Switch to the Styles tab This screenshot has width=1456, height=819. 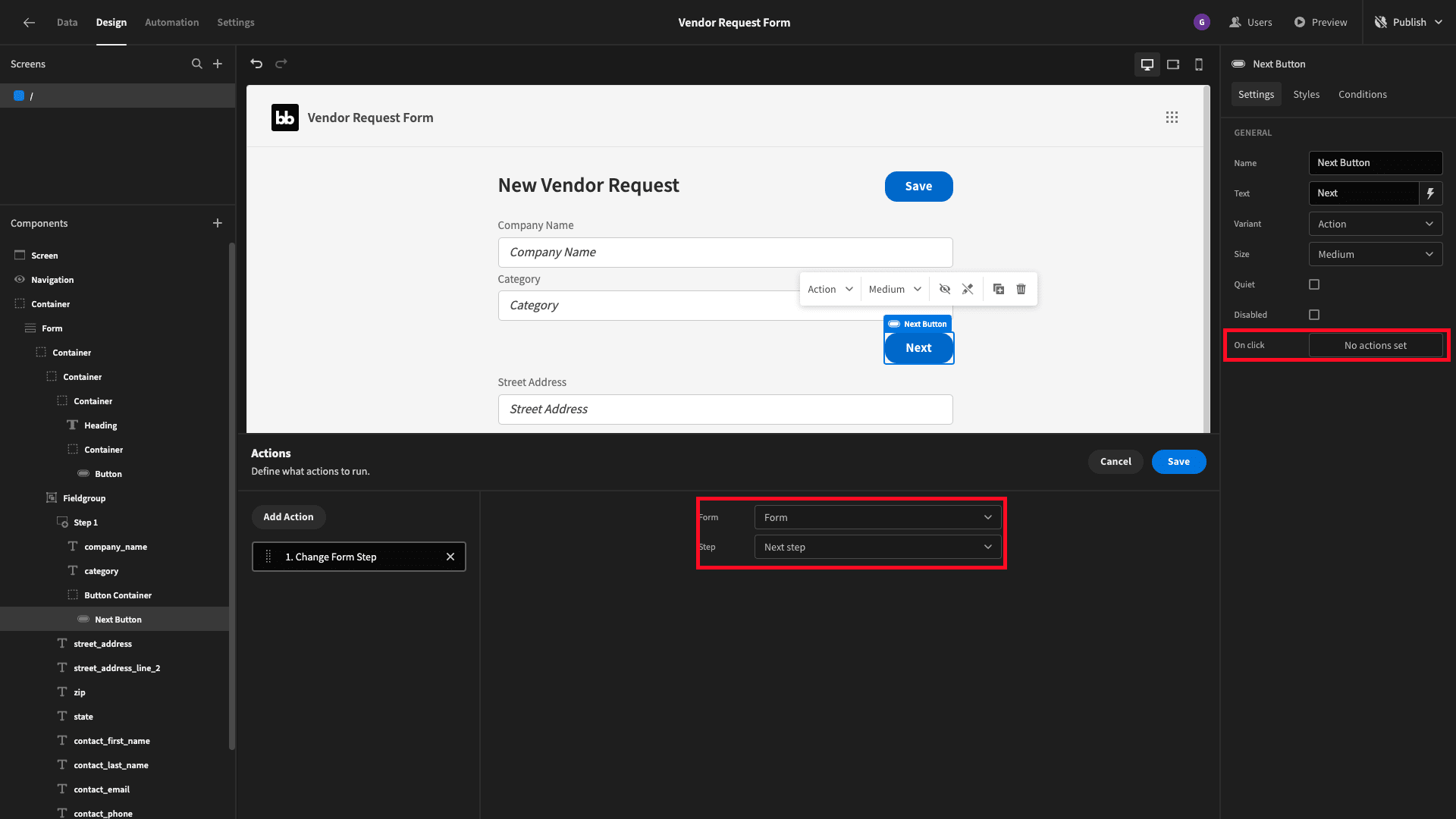coord(1306,94)
